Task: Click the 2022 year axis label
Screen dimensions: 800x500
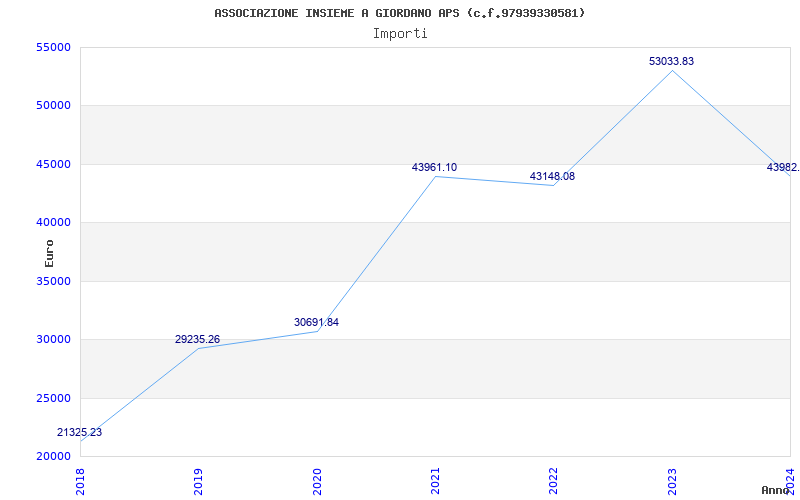Action: pos(553,478)
